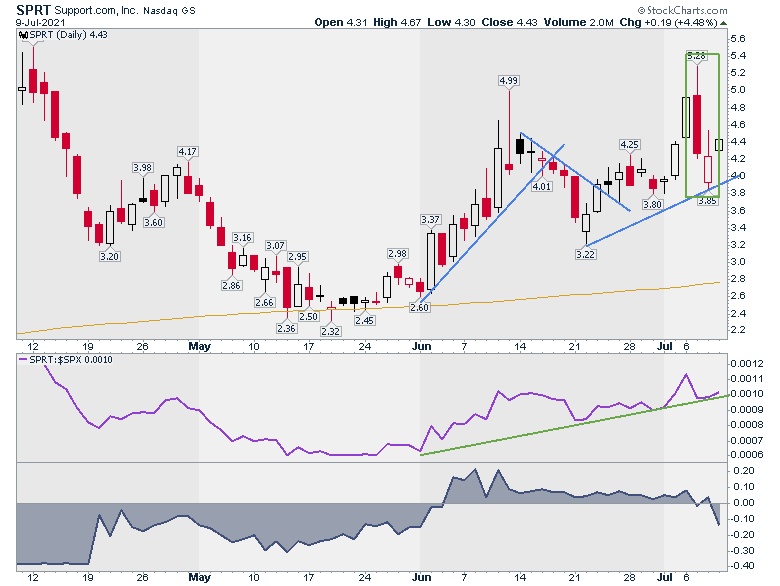Click the -0.40 indicator axis tick
The width and height of the screenshot is (780, 586).
click(x=742, y=566)
